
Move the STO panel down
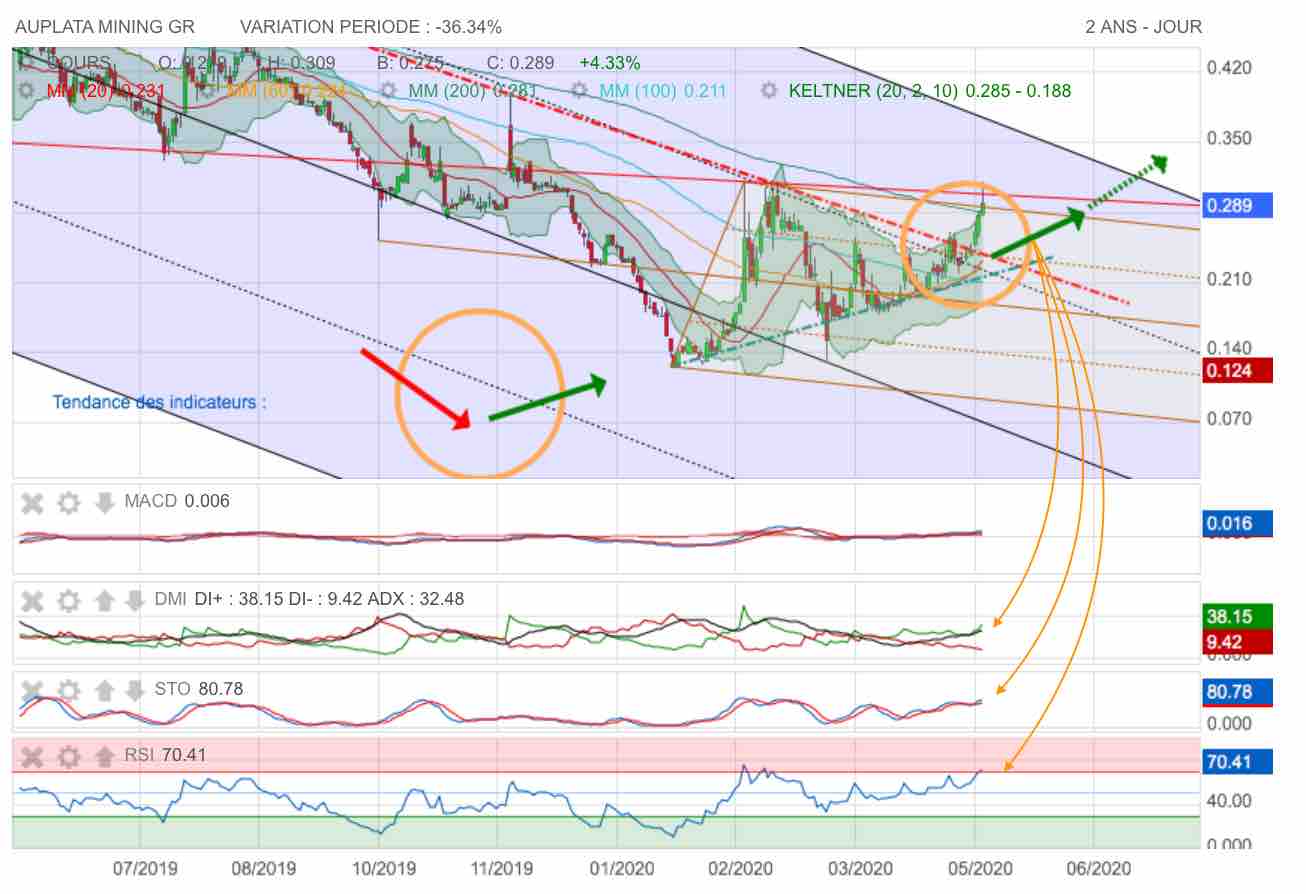[135, 689]
